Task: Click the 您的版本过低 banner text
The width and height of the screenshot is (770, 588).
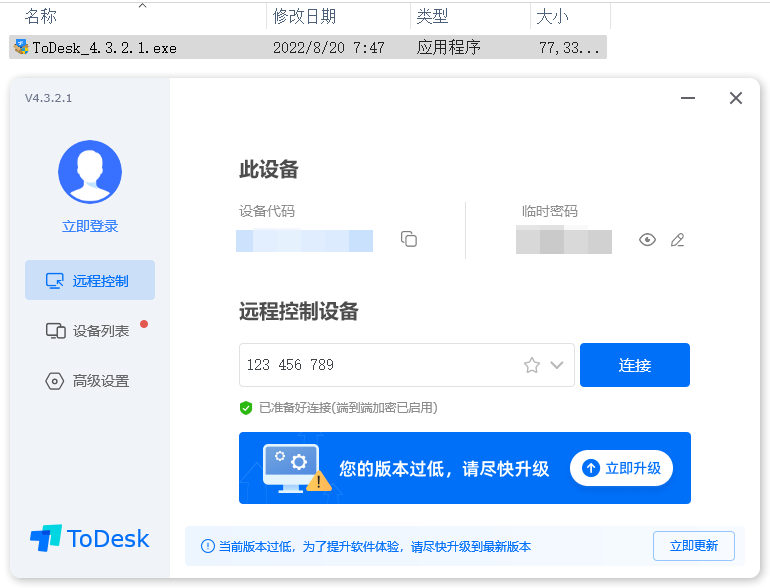Action: click(444, 468)
